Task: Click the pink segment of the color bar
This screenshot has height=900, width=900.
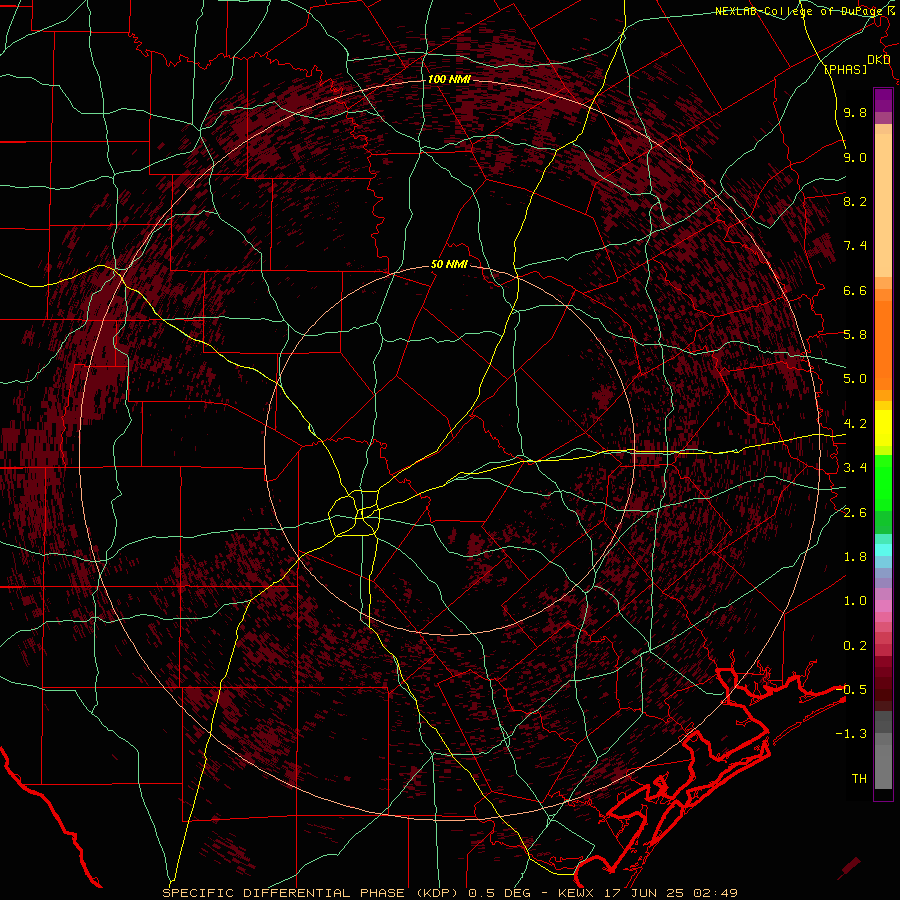Action: tap(883, 606)
